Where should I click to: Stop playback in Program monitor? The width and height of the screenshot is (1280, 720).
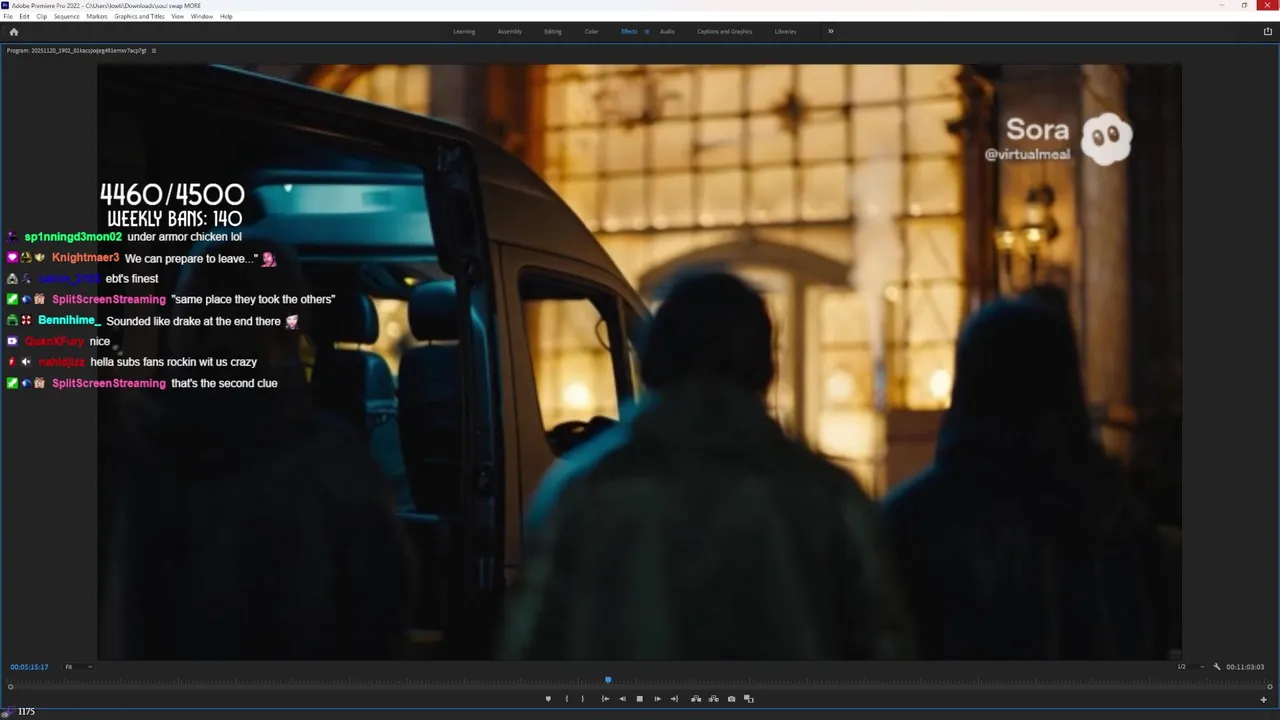(640, 699)
